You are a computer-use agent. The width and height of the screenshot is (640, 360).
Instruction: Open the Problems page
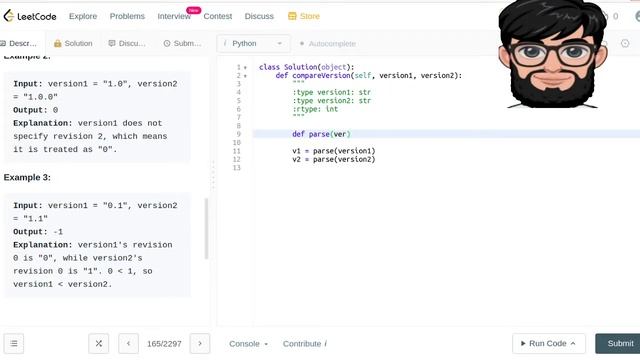(127, 16)
